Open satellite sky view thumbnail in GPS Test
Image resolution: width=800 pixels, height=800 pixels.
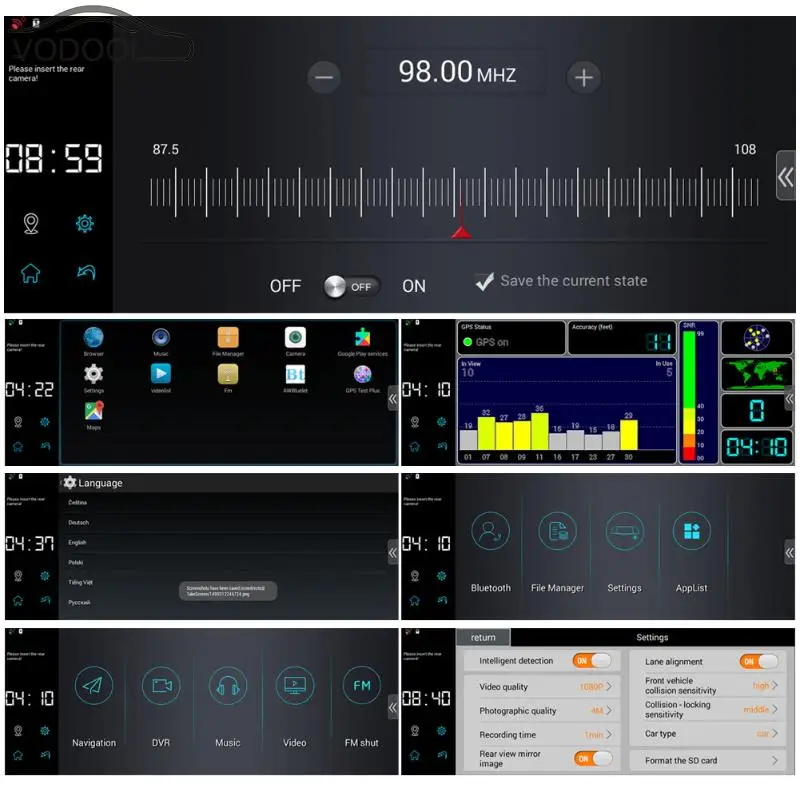point(757,337)
